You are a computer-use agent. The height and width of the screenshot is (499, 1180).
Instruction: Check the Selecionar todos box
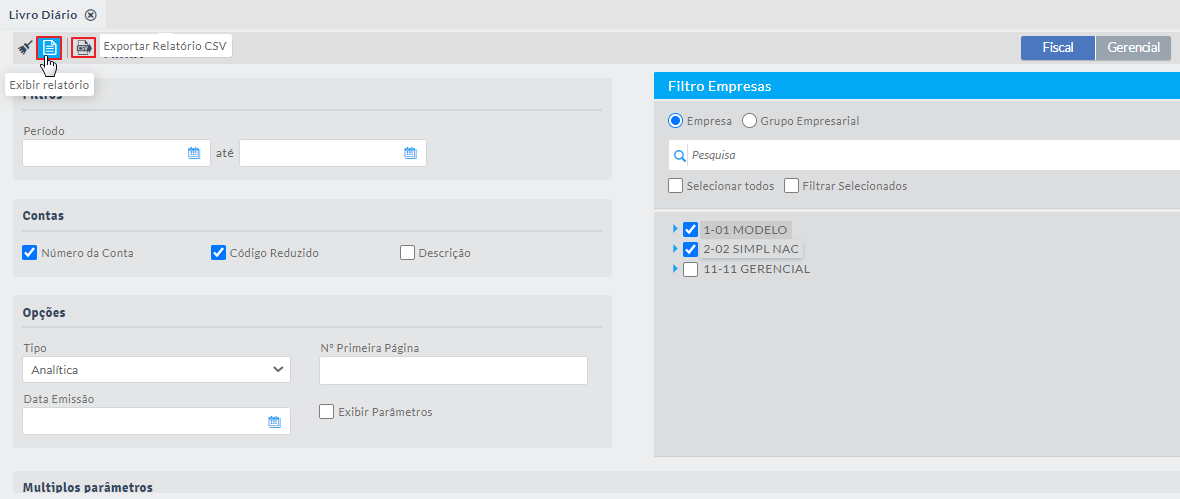pos(676,186)
